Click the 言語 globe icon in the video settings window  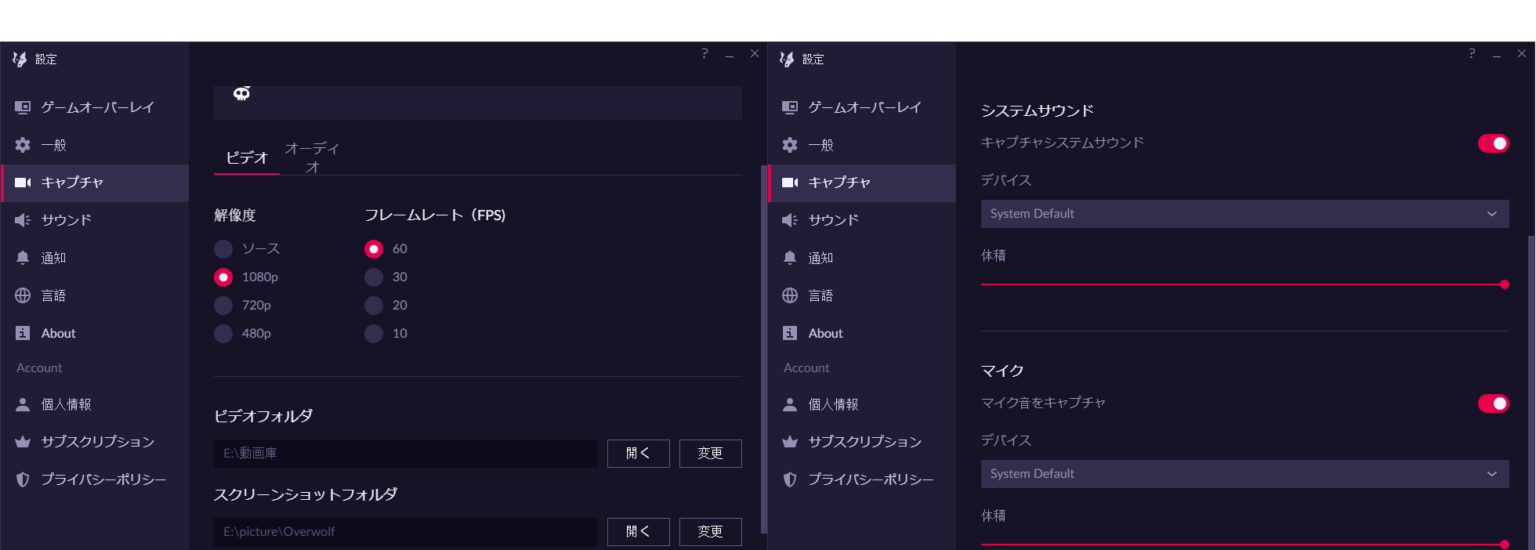(x=23, y=296)
